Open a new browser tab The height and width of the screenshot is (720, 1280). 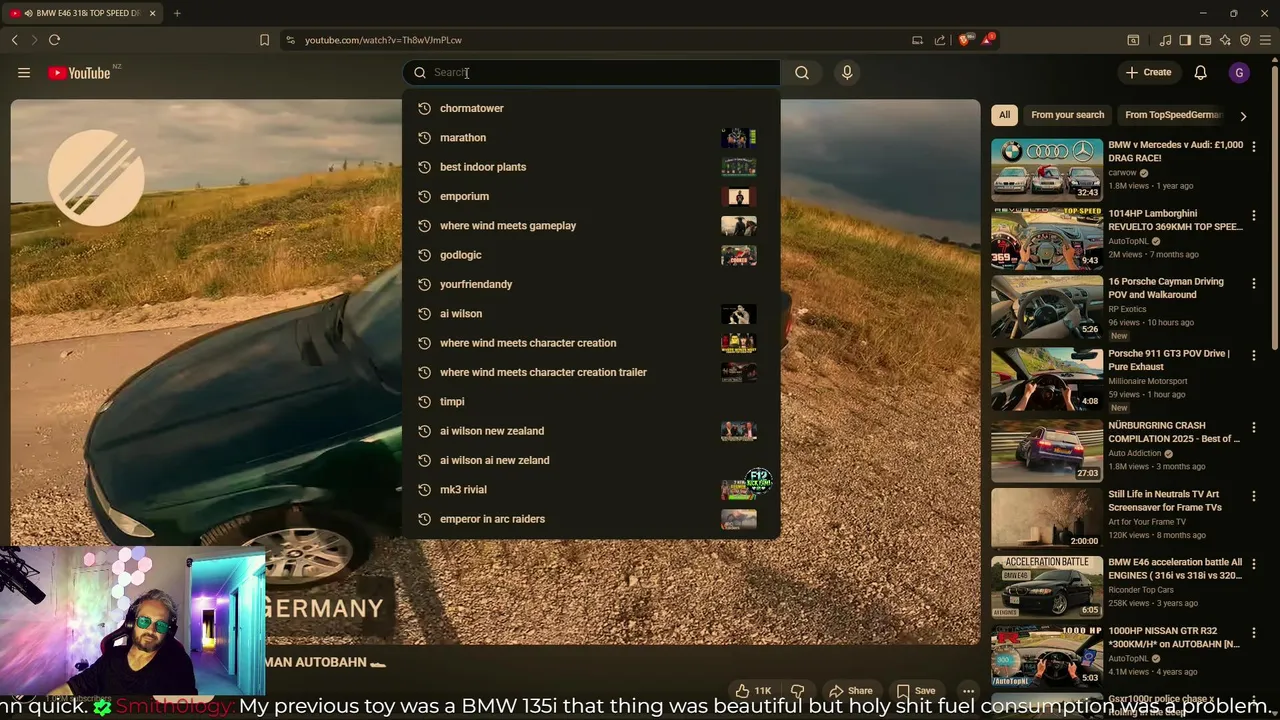pos(177,13)
